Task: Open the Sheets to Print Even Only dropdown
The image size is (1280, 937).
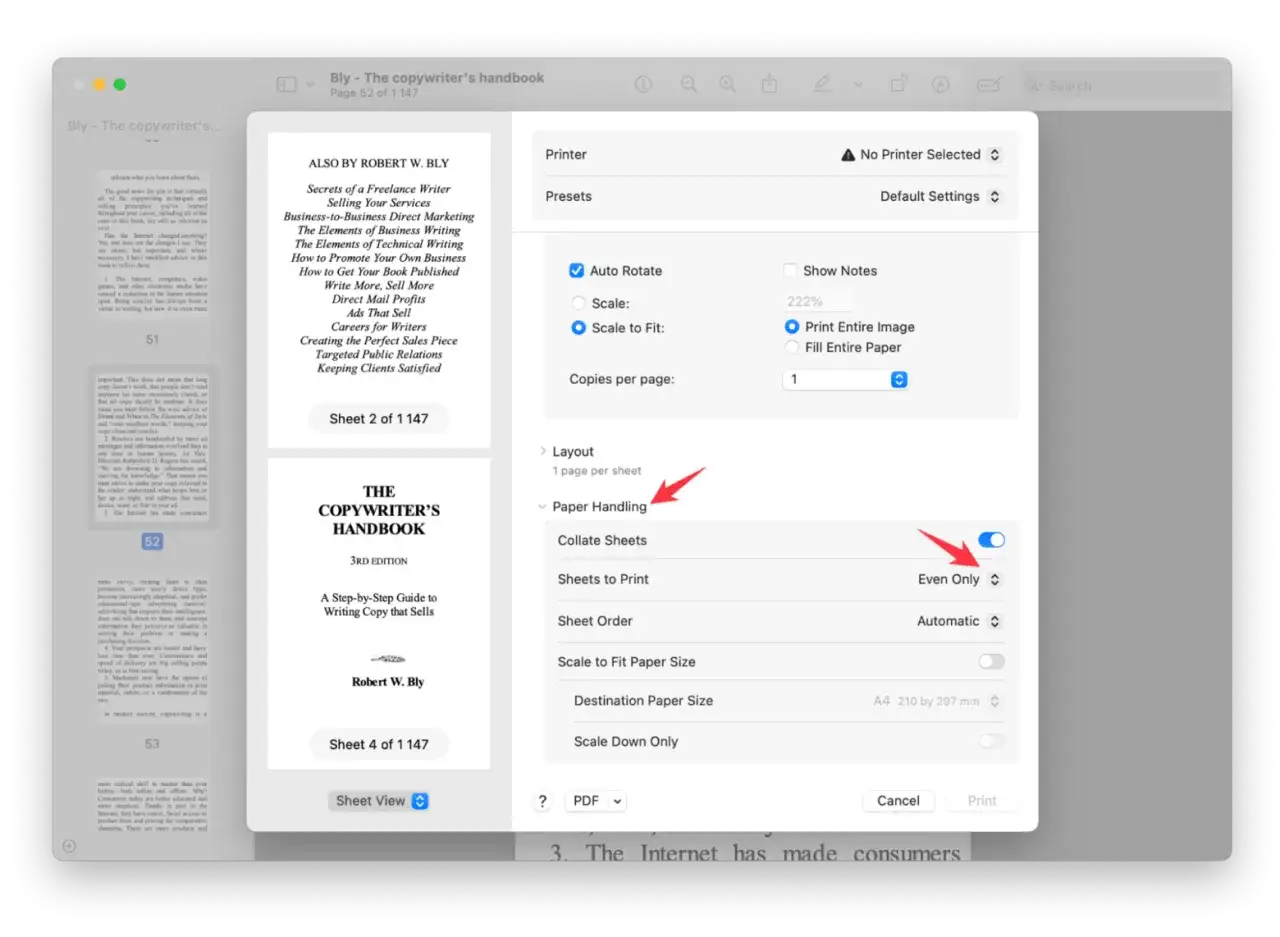Action: click(x=959, y=580)
